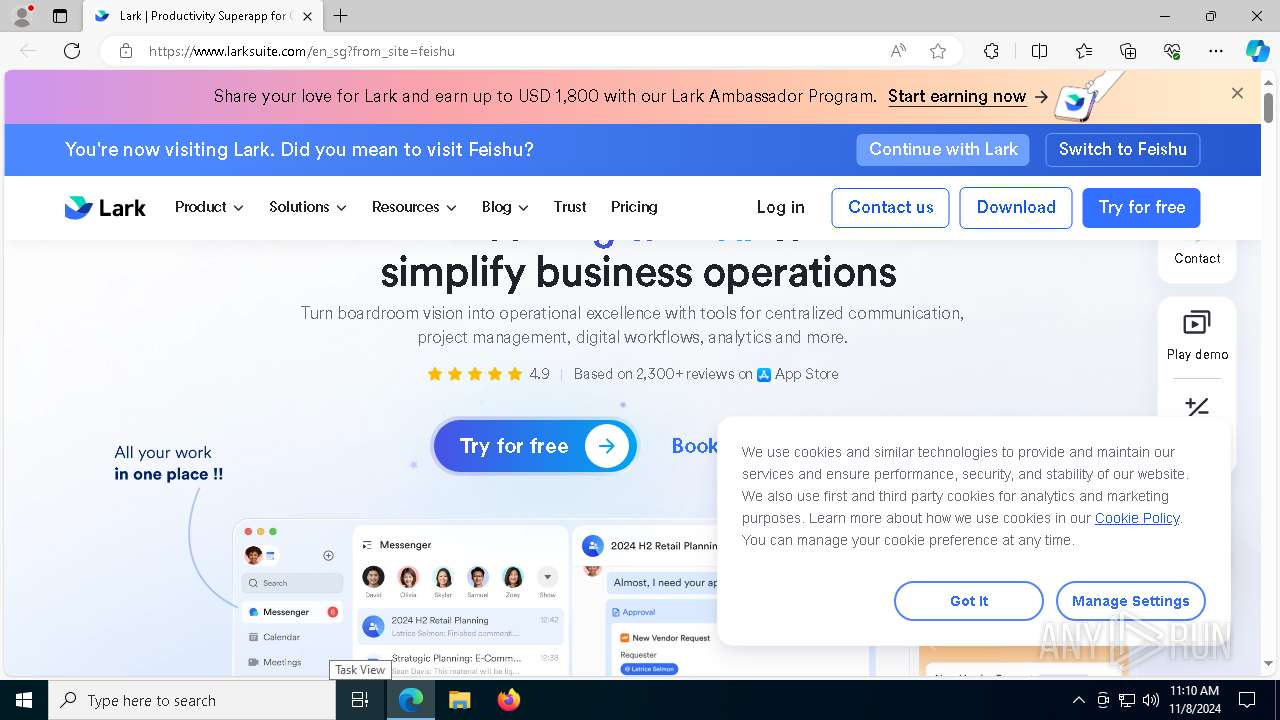Open a new browser tab
1280x720 pixels.
[x=341, y=16]
